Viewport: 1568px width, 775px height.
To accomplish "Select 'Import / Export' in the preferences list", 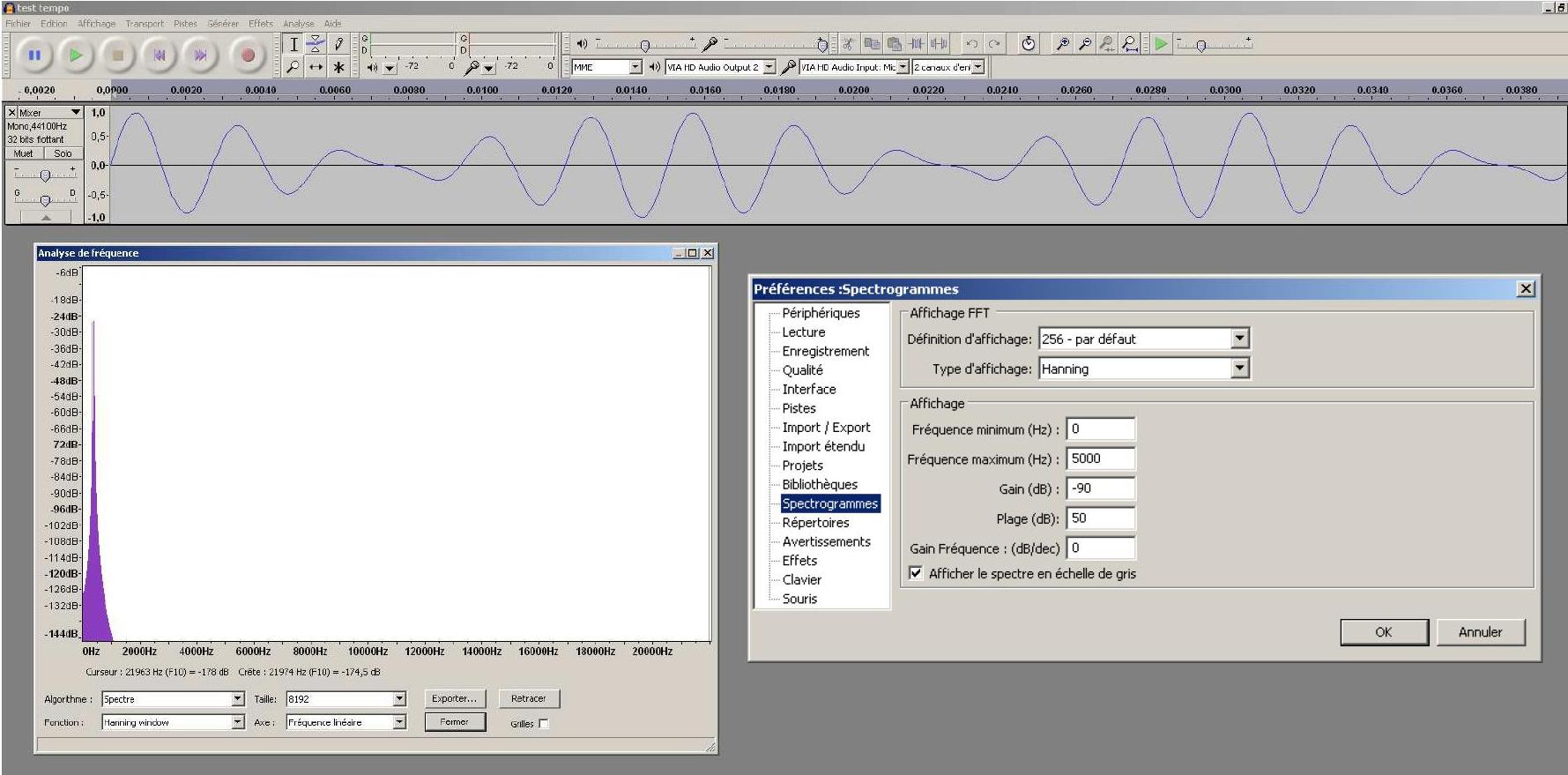I will (826, 428).
